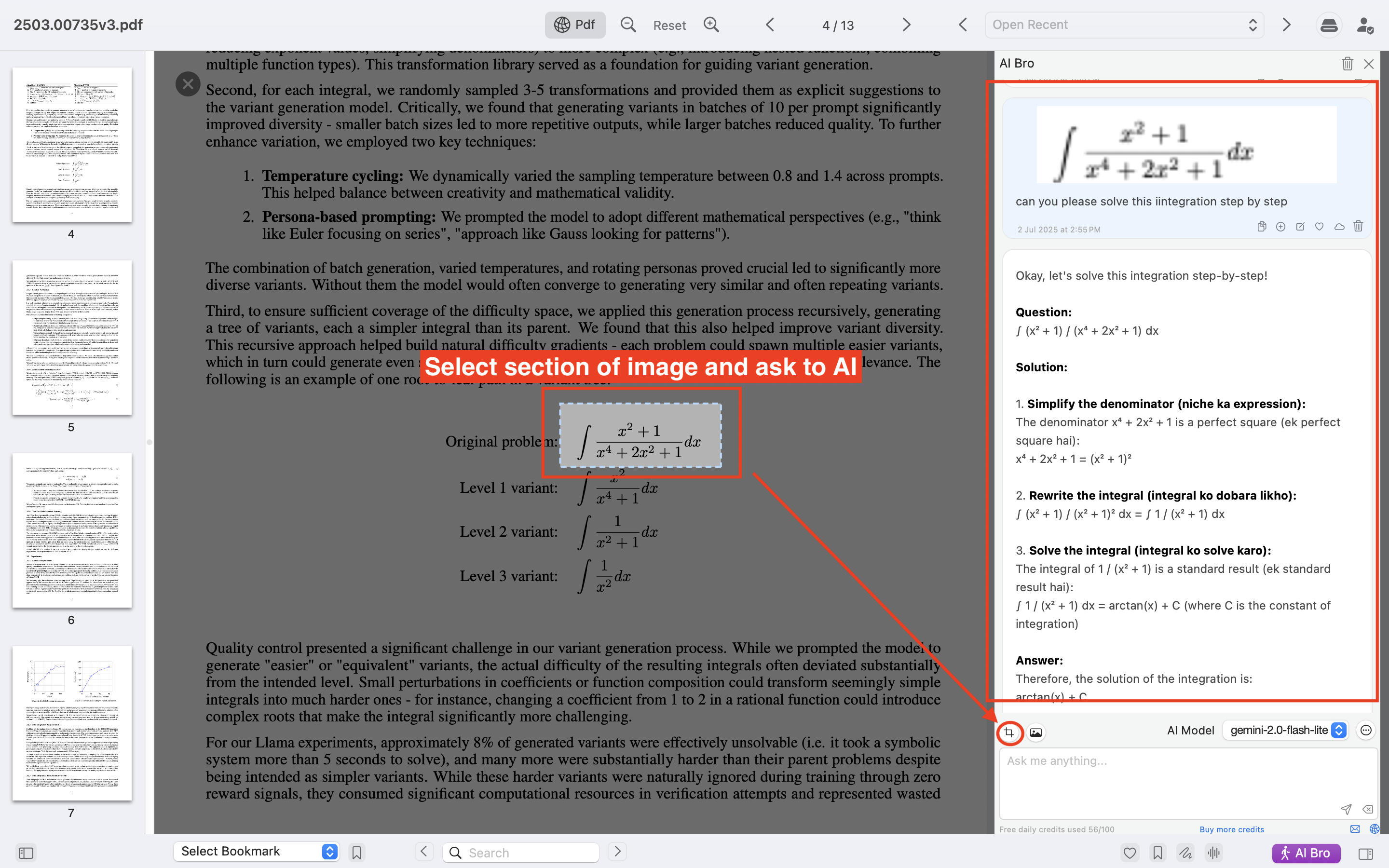Viewport: 1389px width, 868px height.
Task: Open the Open Recent dropdown
Action: click(x=1124, y=25)
